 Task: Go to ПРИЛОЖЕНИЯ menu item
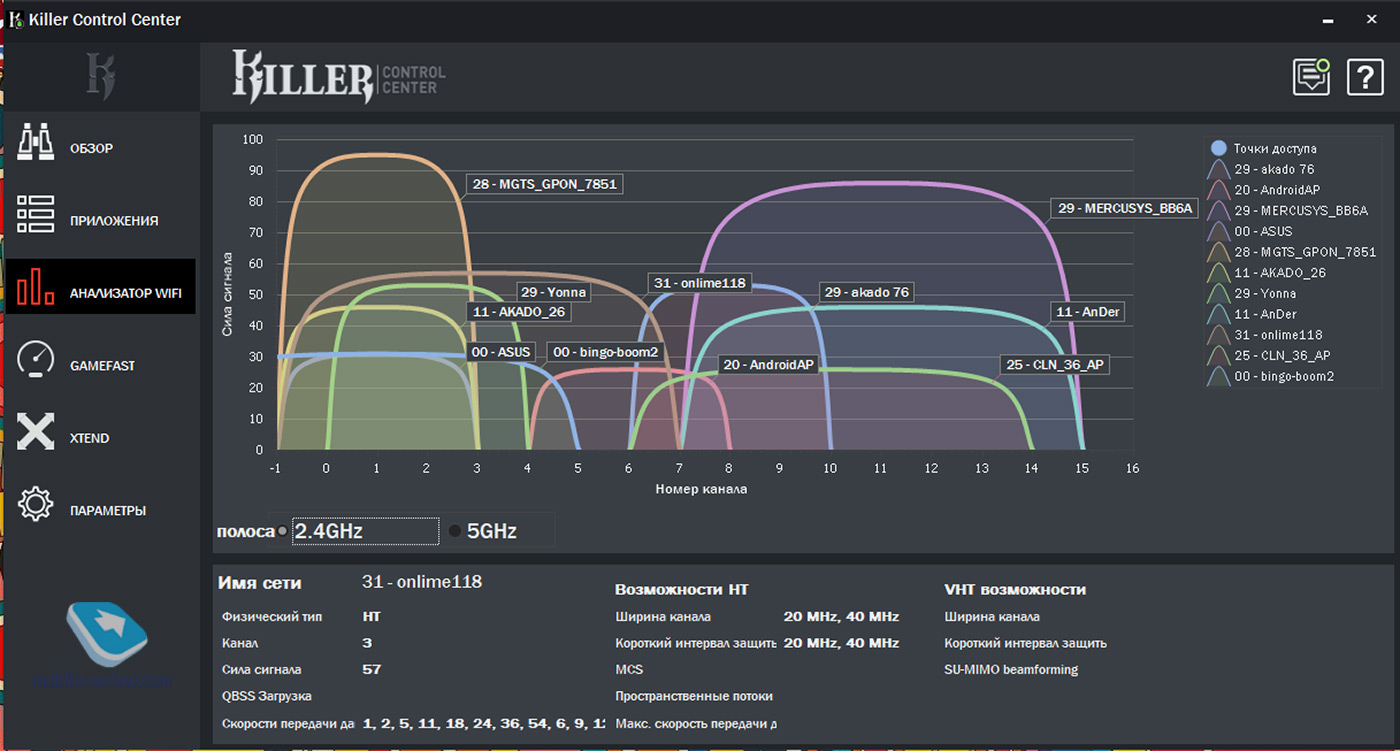tap(114, 220)
